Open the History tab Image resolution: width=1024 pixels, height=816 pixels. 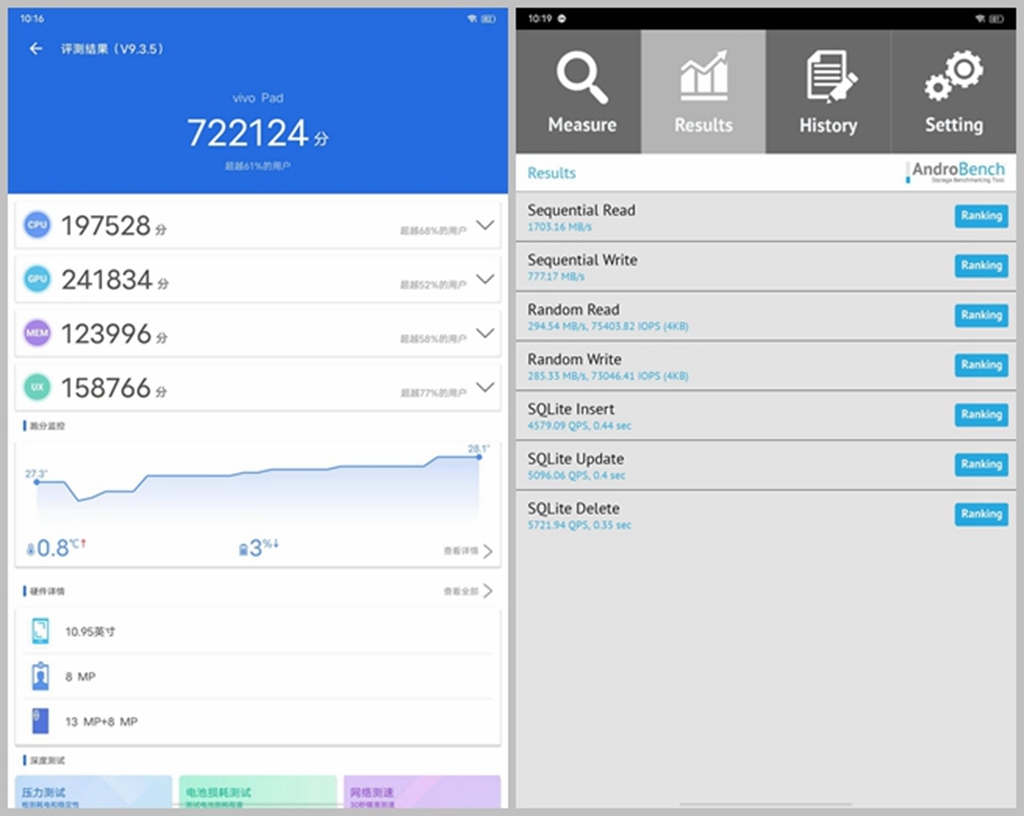click(x=828, y=91)
